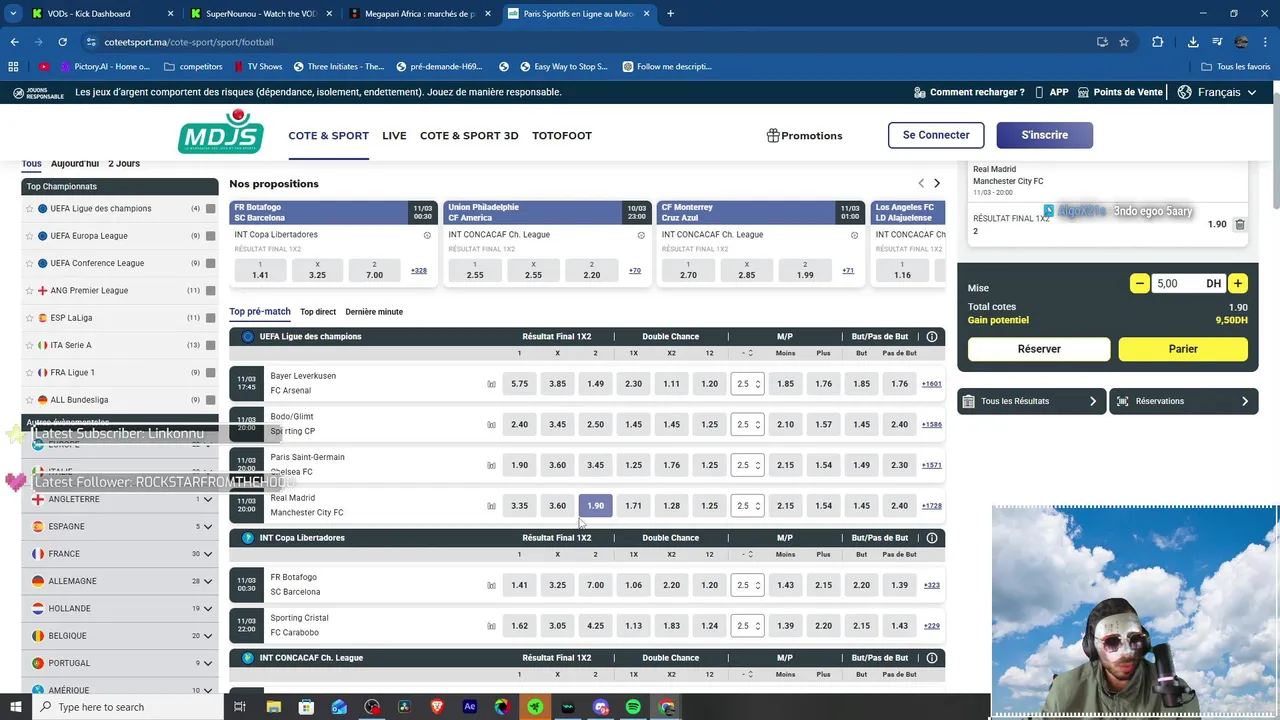Open the TOTOFOOT menu
1280x720 pixels.
562,135
